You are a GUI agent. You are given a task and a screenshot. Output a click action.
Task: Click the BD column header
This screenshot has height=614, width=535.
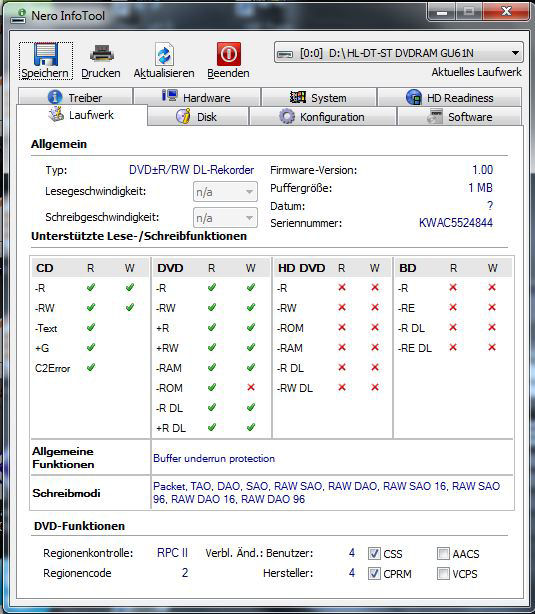click(407, 268)
